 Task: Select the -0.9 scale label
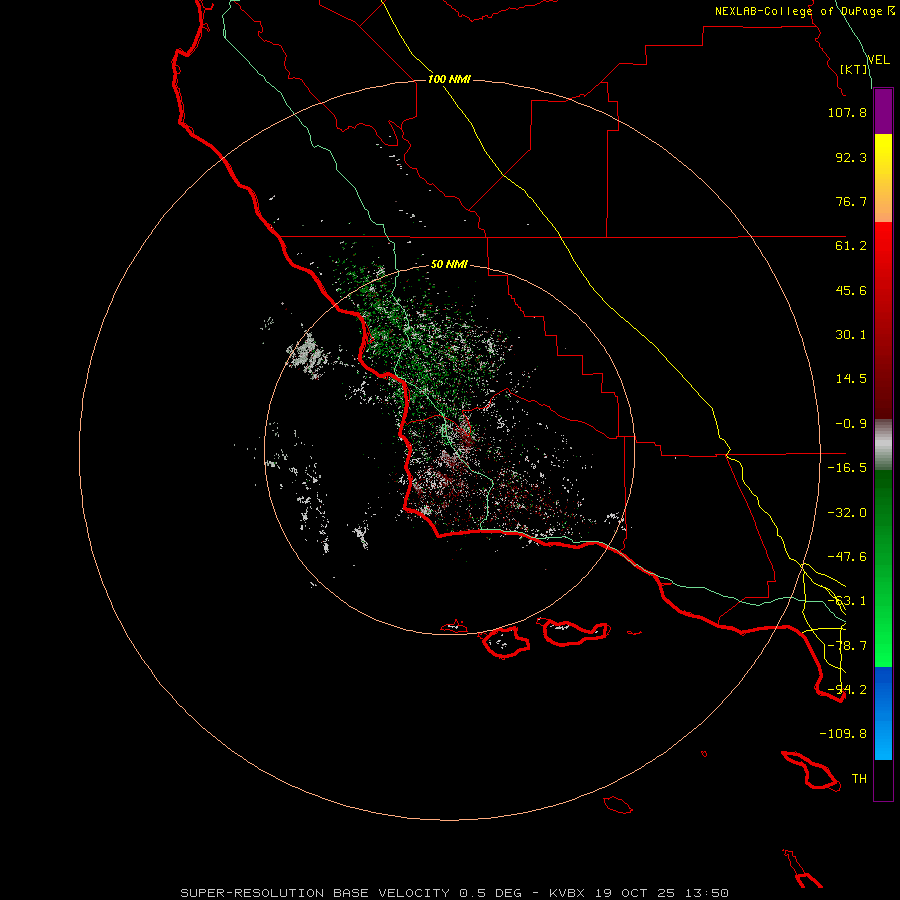pyautogui.click(x=851, y=424)
